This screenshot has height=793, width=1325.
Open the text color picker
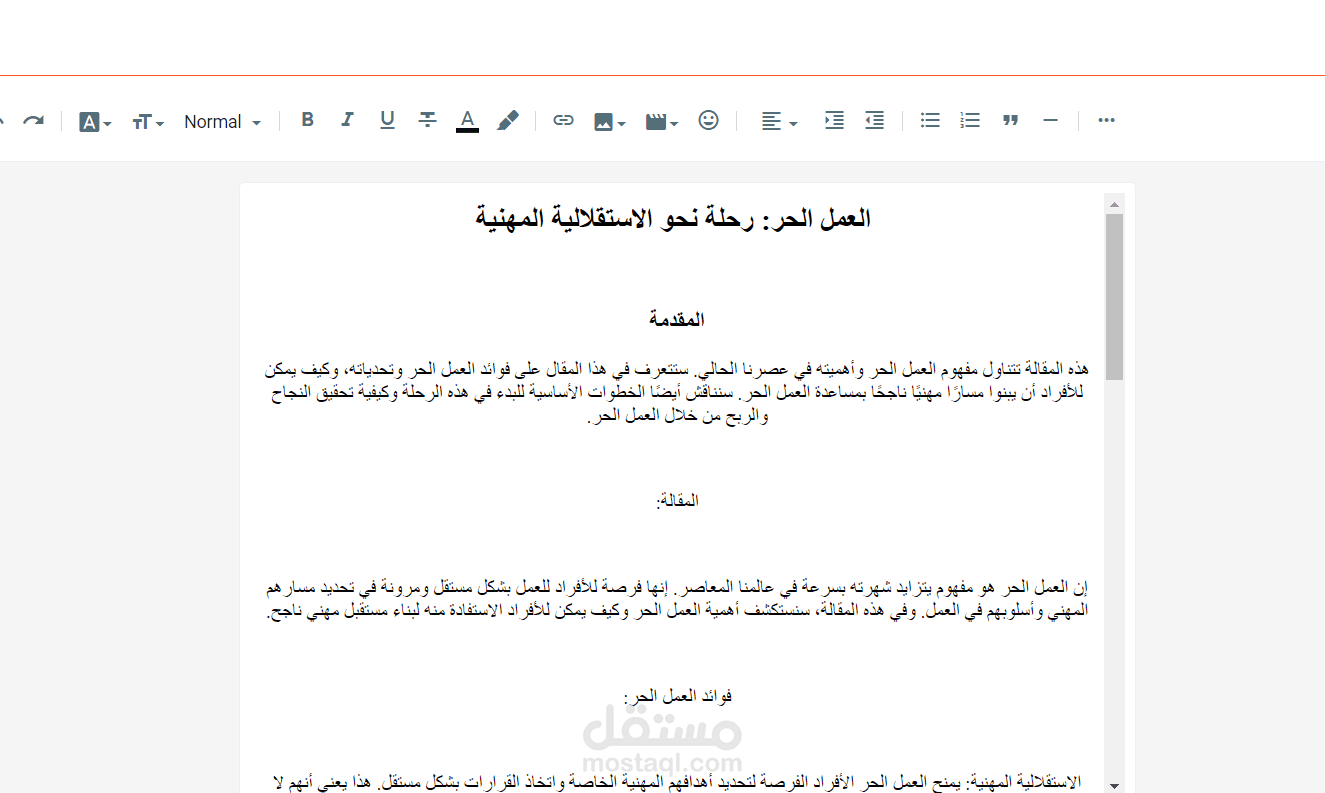pyautogui.click(x=467, y=121)
